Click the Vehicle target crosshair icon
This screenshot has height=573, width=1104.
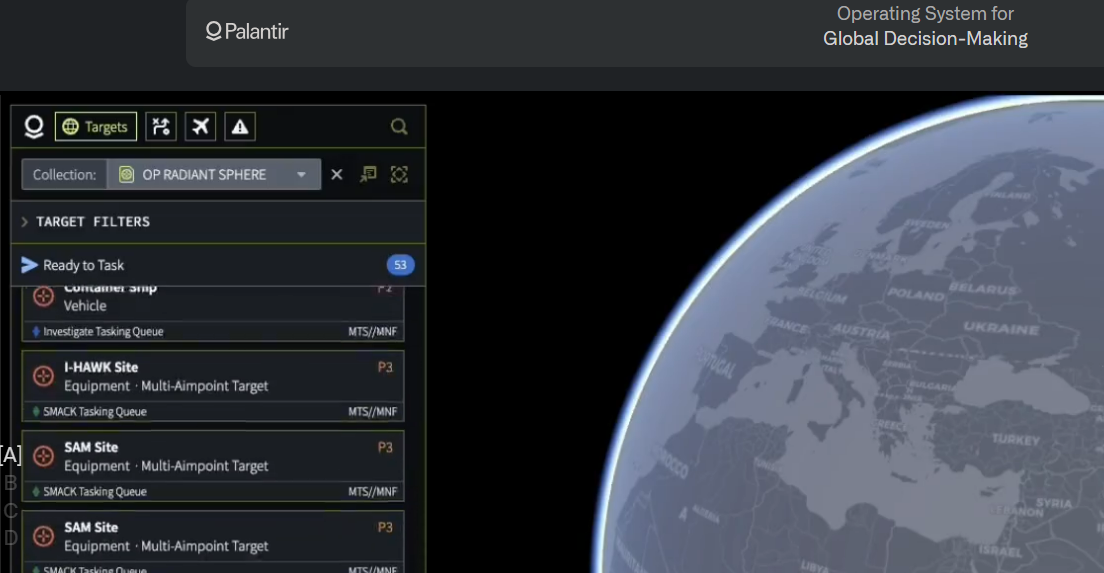[44, 296]
